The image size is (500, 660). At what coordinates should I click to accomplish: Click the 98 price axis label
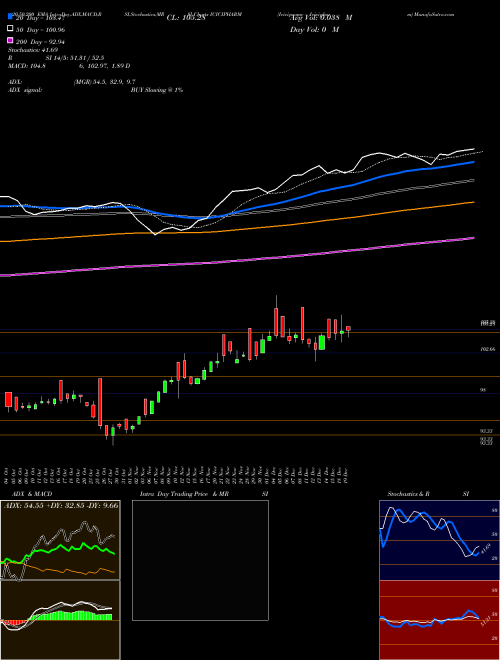pos(484,390)
